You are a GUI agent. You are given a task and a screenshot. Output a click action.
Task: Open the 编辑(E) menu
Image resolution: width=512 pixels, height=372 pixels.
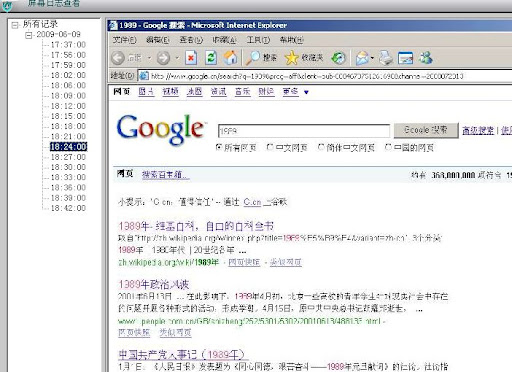(x=158, y=40)
